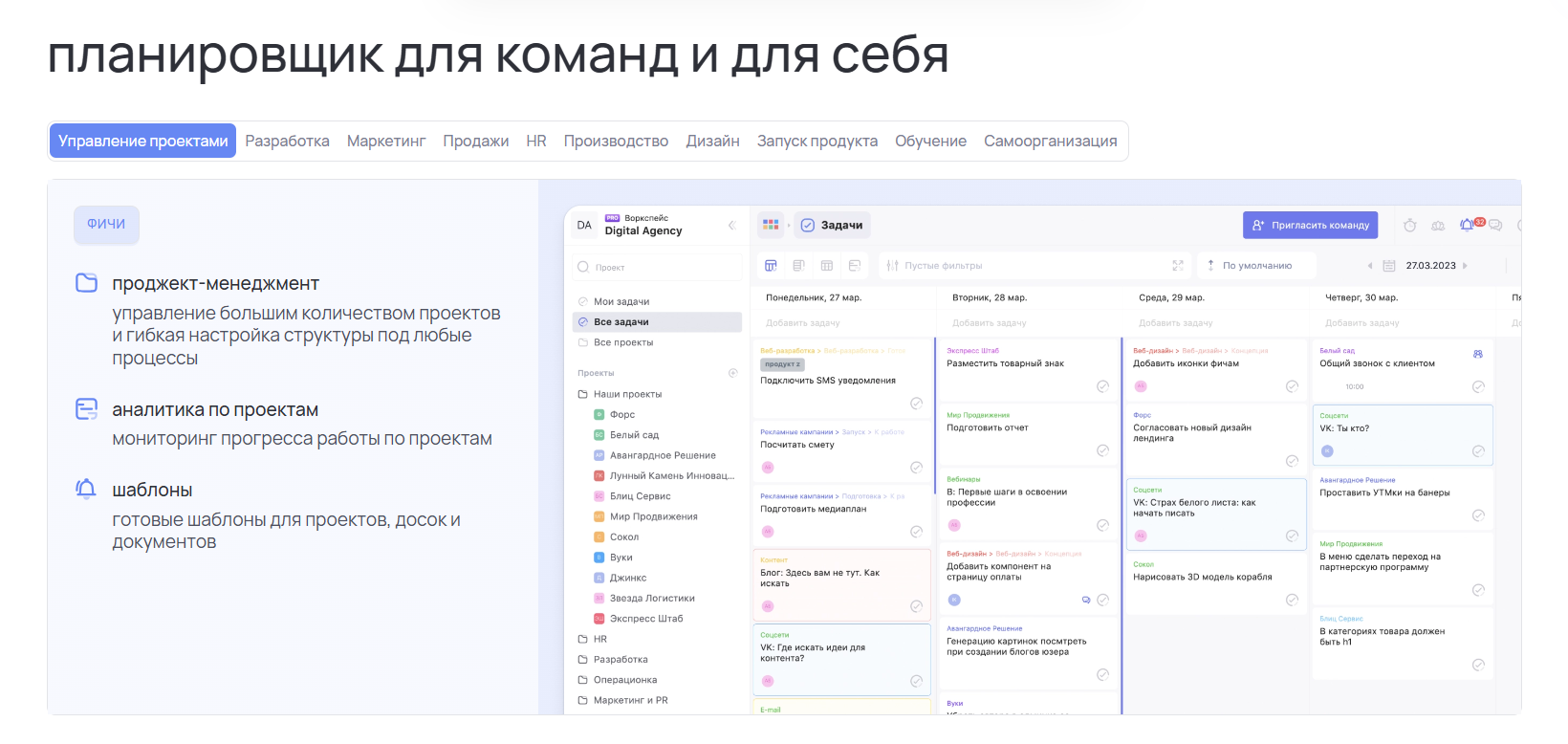Open 'Мои задачи' in the sidebar
The width and height of the screenshot is (1568, 744).
pos(621,301)
